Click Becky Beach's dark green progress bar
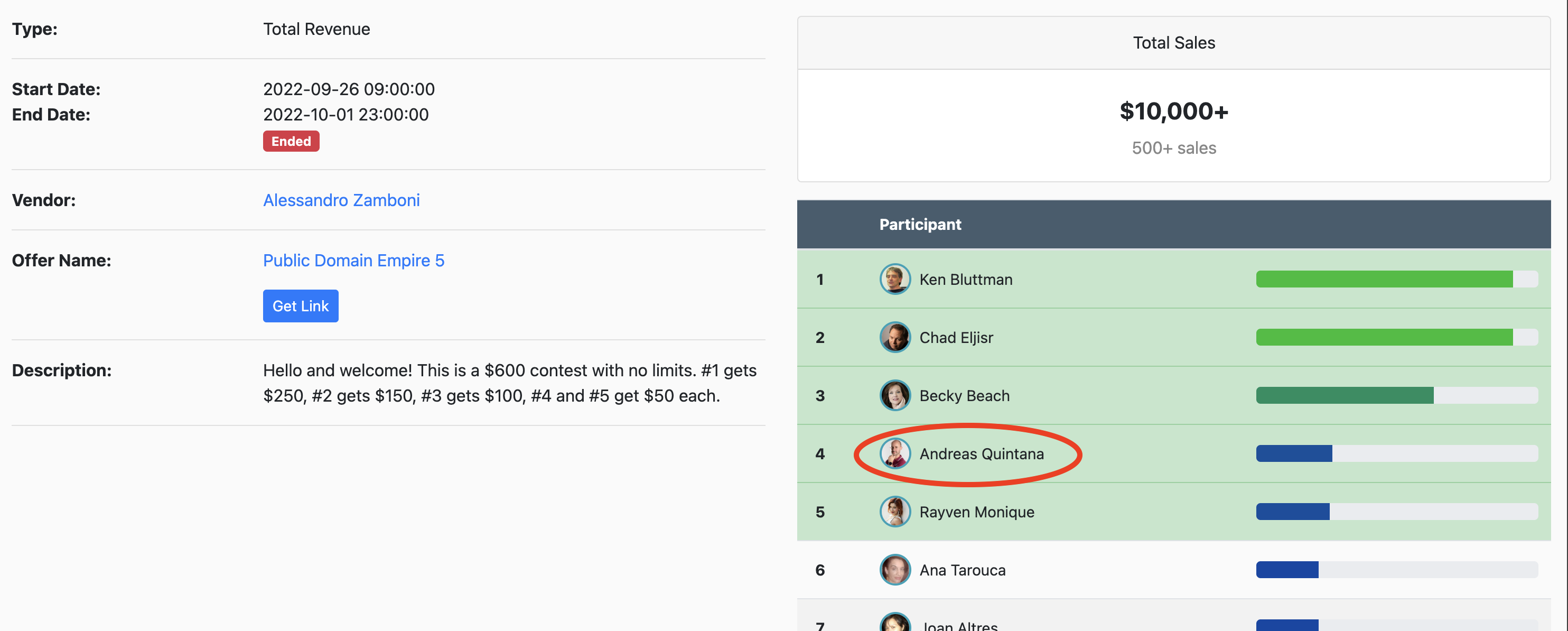 coord(1344,396)
